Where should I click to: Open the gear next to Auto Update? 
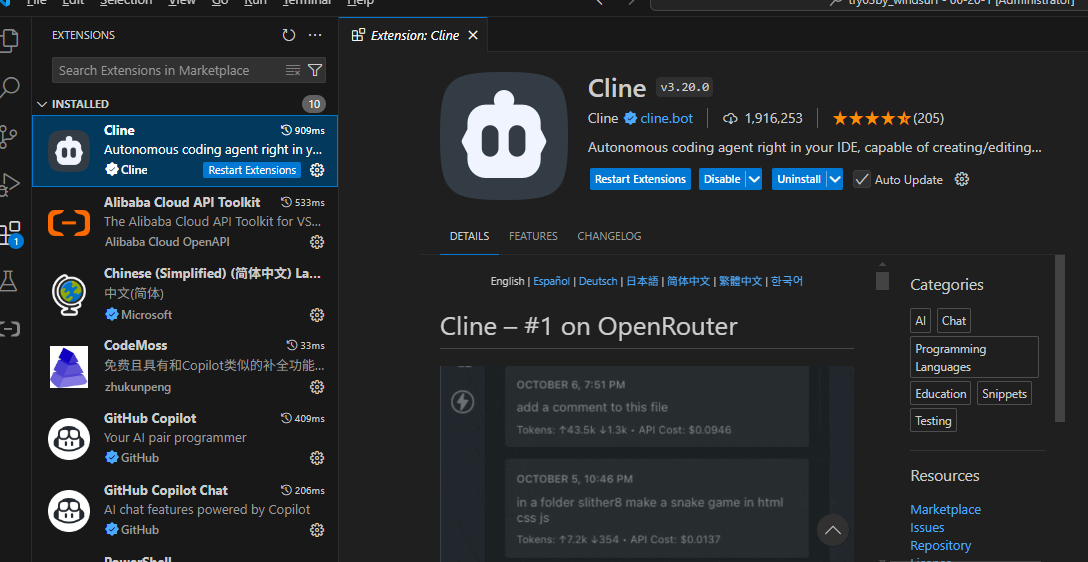click(962, 179)
